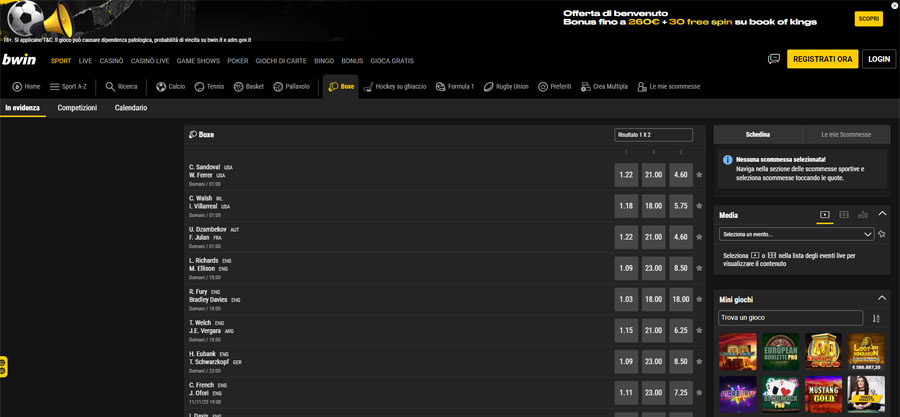
Task: Bet on Villarreal win at 5.75
Action: click(681, 206)
